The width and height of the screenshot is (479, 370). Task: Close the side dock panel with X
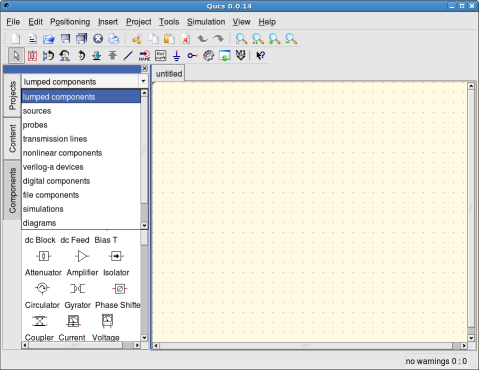[144, 68]
